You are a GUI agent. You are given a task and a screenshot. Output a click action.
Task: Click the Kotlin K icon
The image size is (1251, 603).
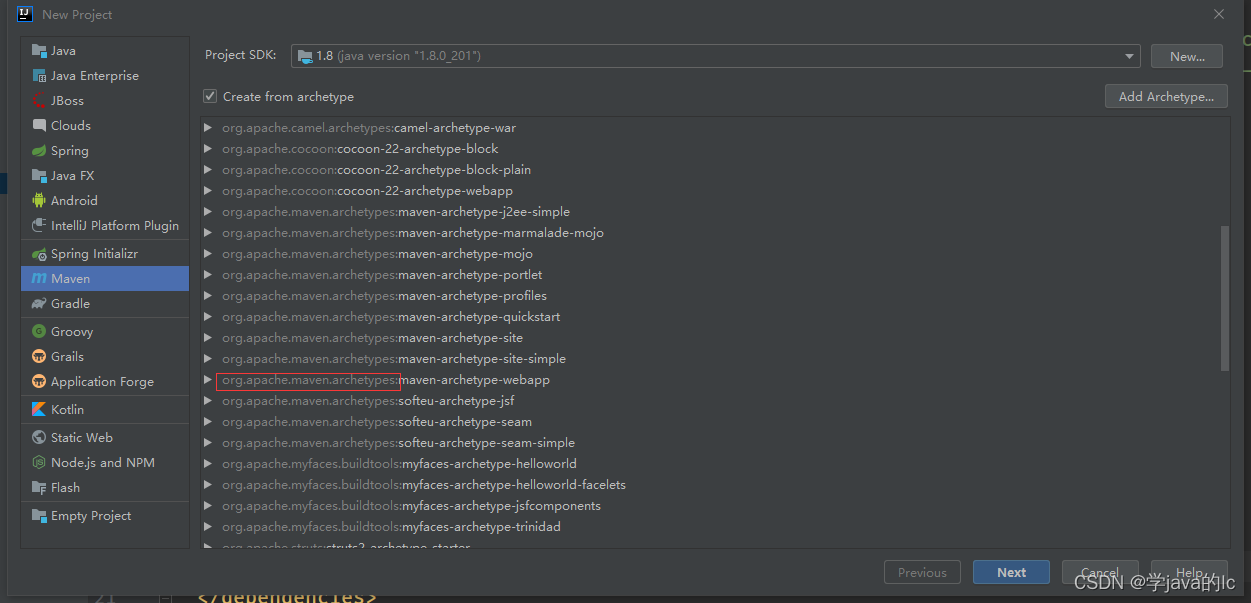39,410
